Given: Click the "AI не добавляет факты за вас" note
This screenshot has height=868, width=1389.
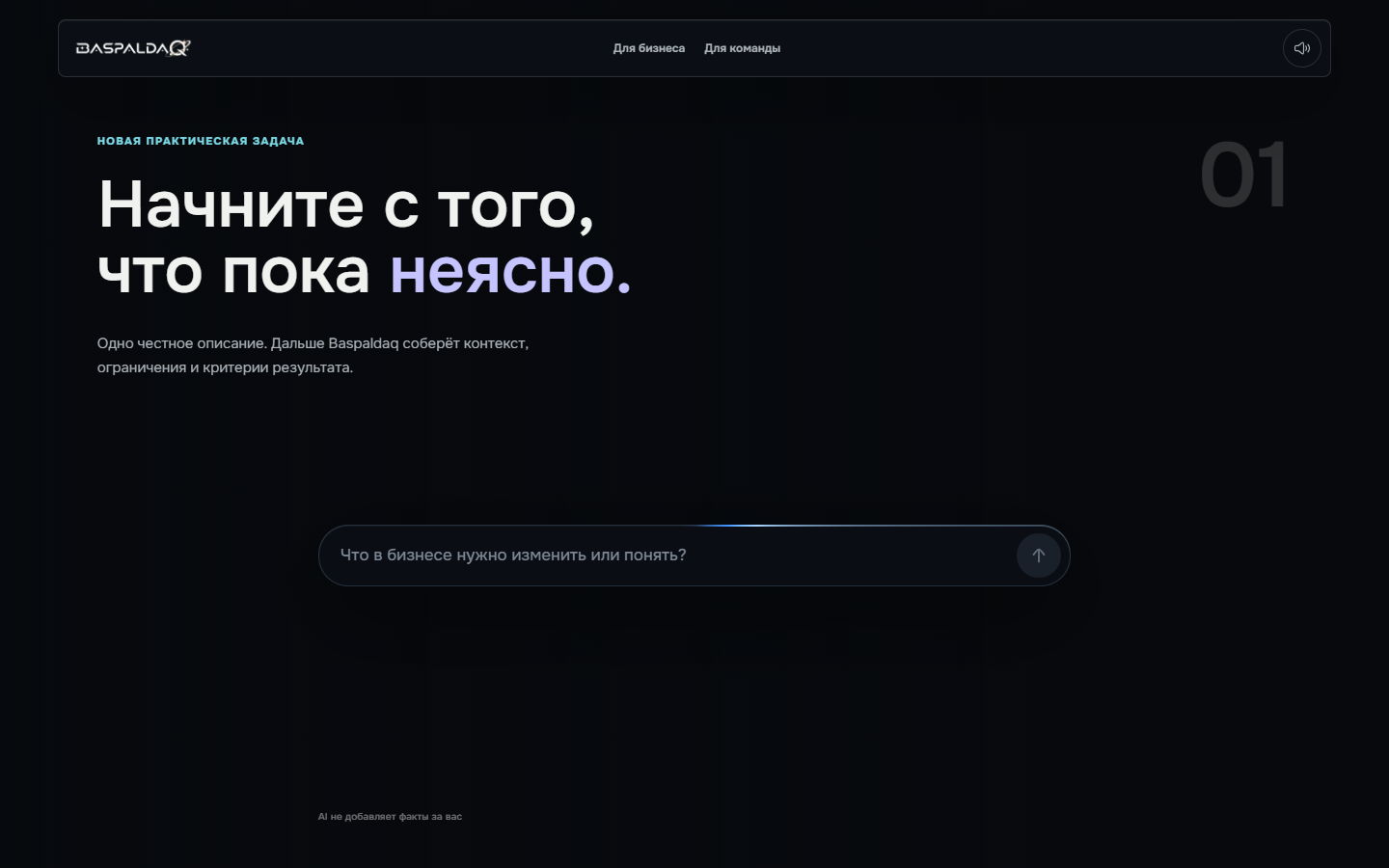Looking at the screenshot, I should point(390,817).
